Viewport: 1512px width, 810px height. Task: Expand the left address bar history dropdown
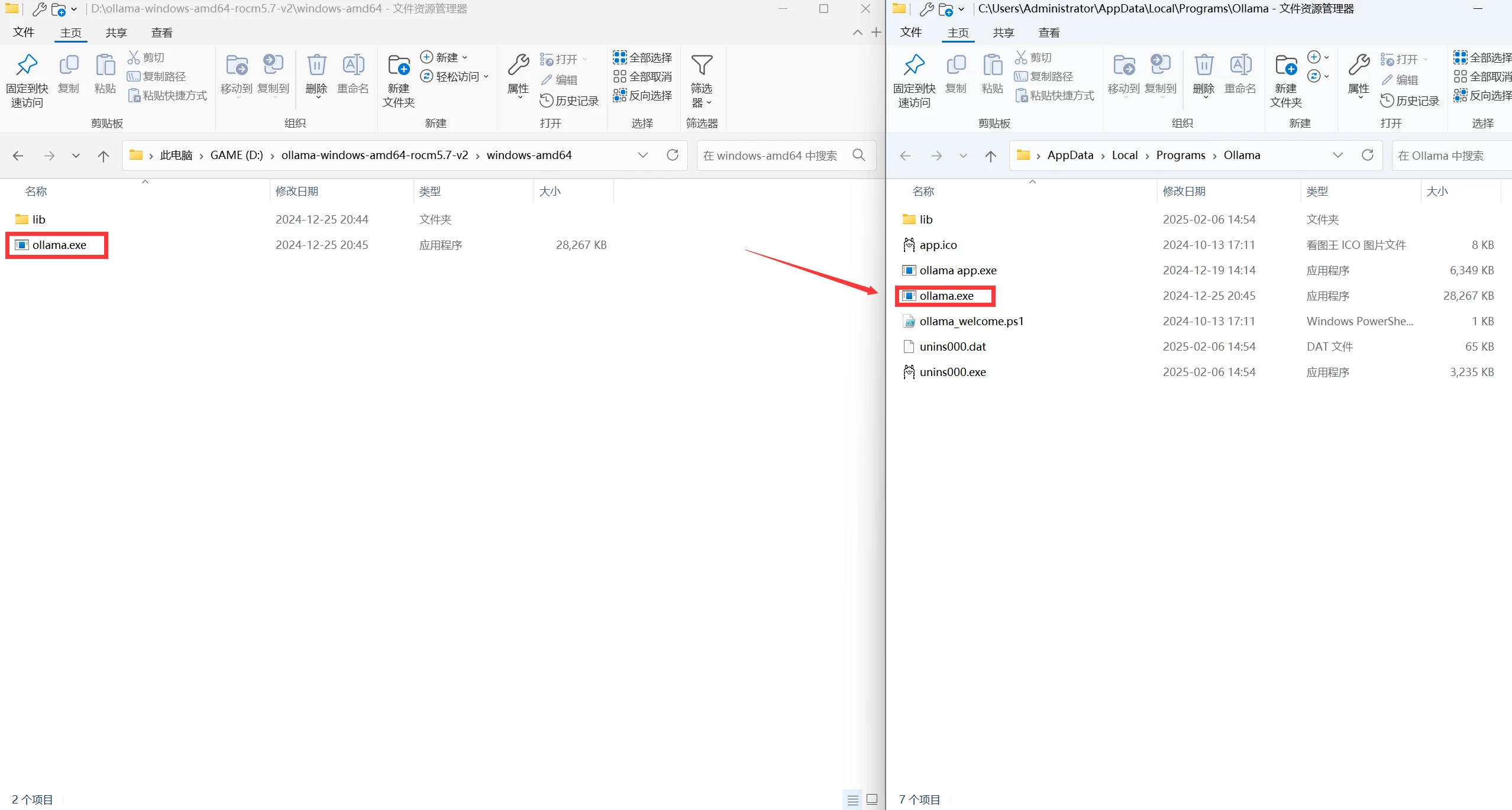642,155
